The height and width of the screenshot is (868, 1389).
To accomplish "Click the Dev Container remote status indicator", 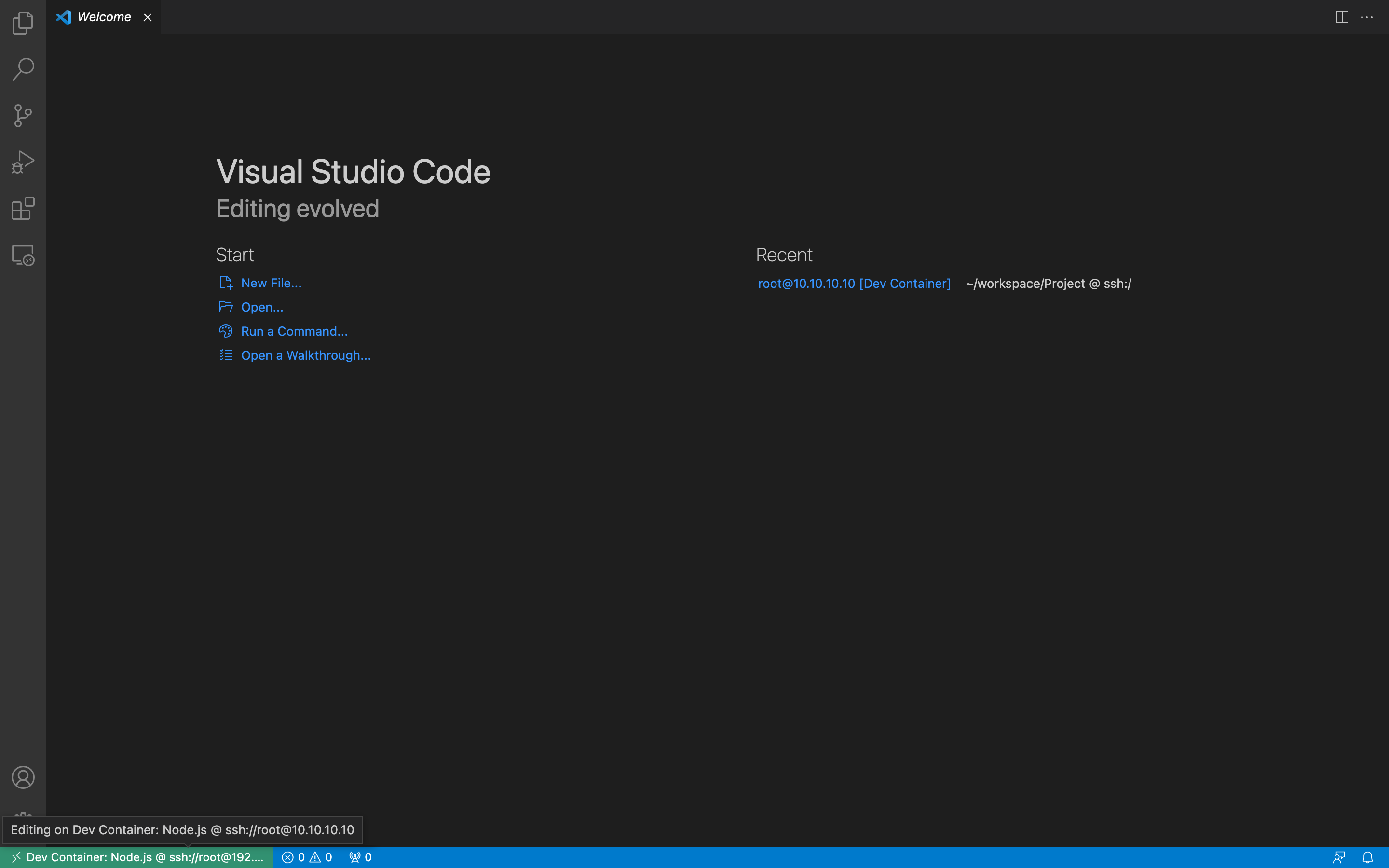I will (136, 857).
